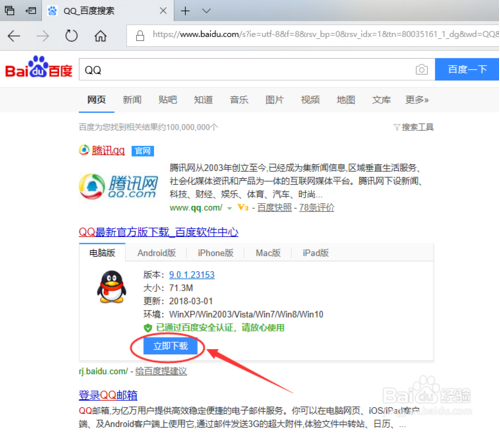Open the www.qq.com/ green URL
This screenshot has width=500, height=435.
pos(196,208)
